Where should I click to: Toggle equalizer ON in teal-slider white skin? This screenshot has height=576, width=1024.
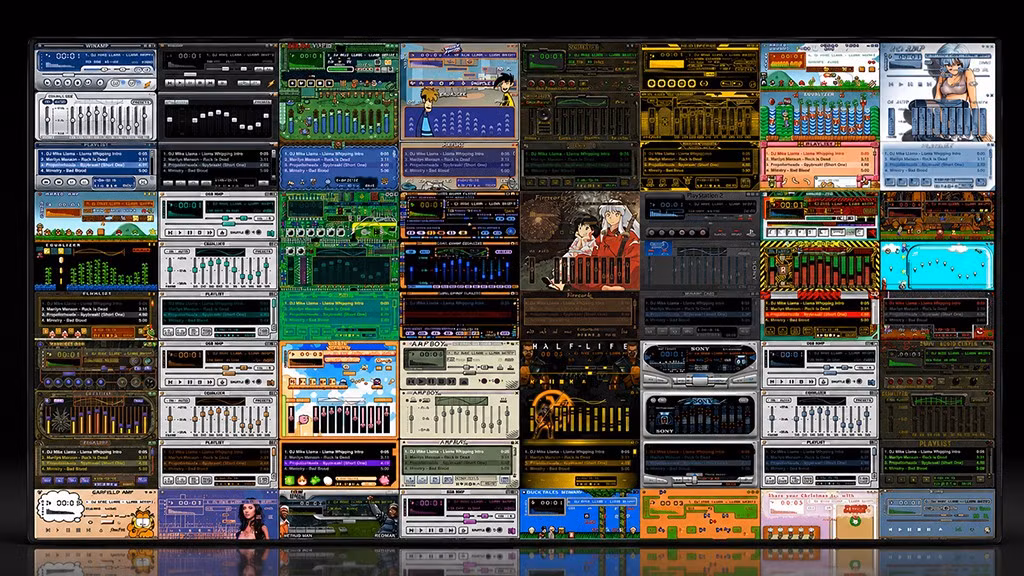[170, 251]
